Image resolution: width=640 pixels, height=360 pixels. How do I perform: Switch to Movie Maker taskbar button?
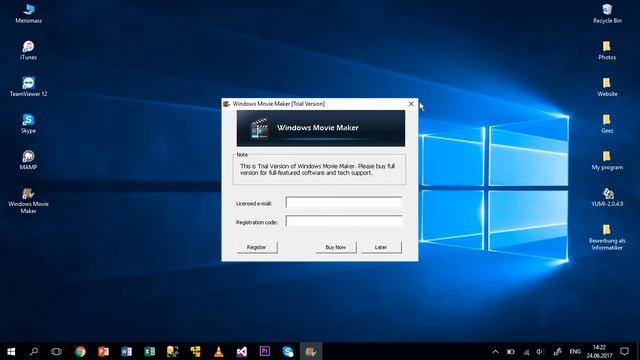pos(311,351)
